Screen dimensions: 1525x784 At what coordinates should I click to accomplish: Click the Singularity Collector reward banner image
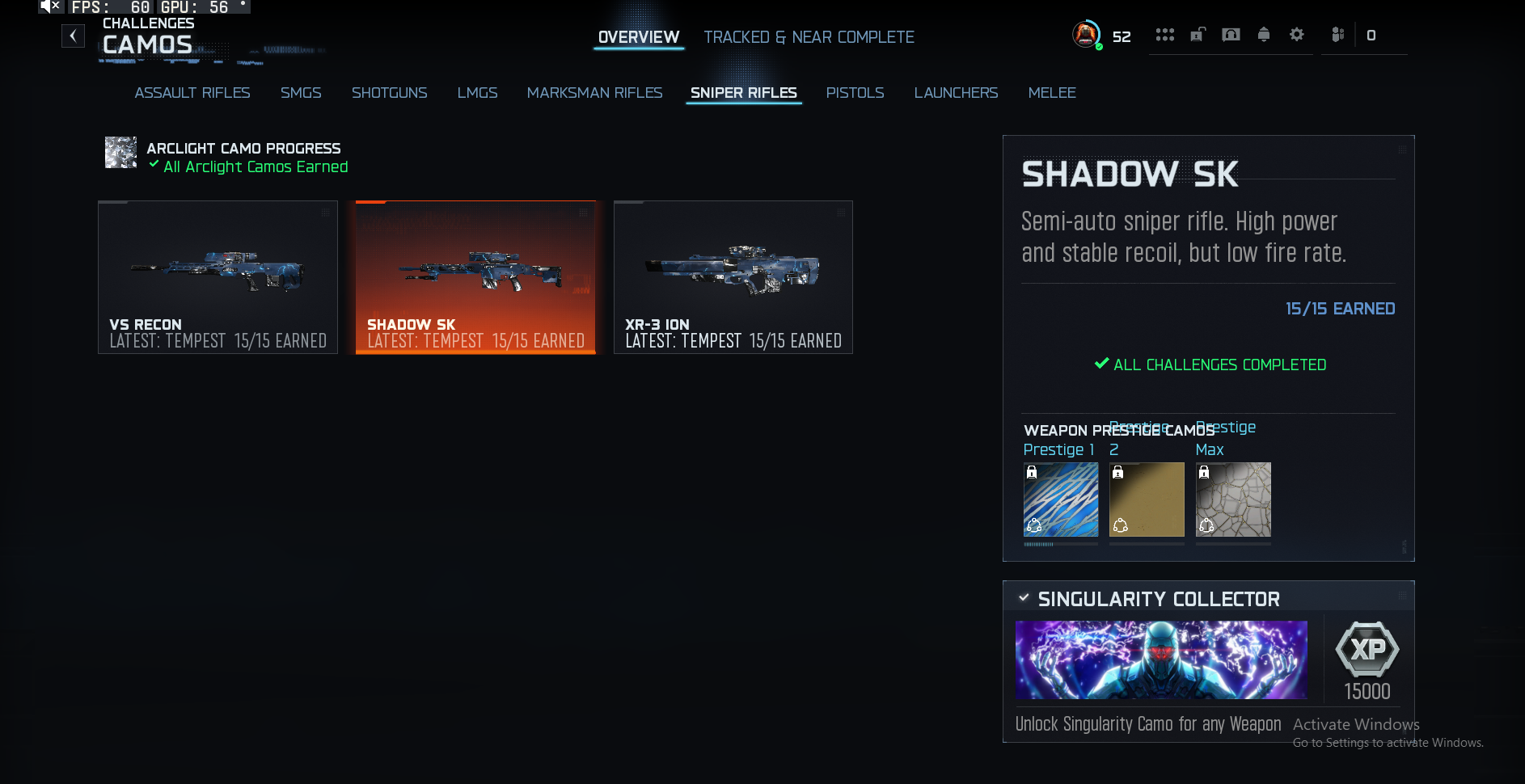[x=1161, y=660]
